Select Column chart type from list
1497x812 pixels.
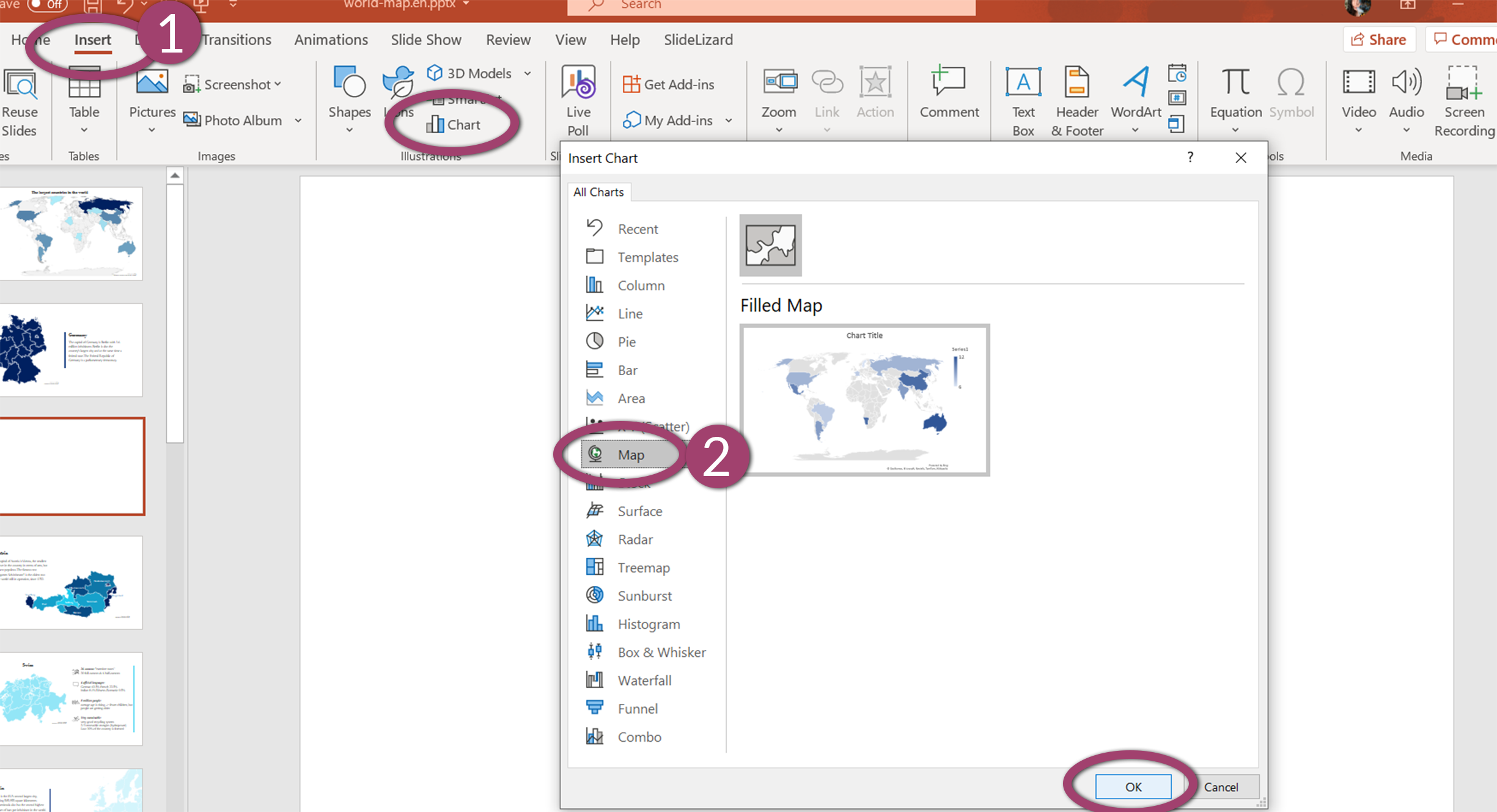pos(641,284)
